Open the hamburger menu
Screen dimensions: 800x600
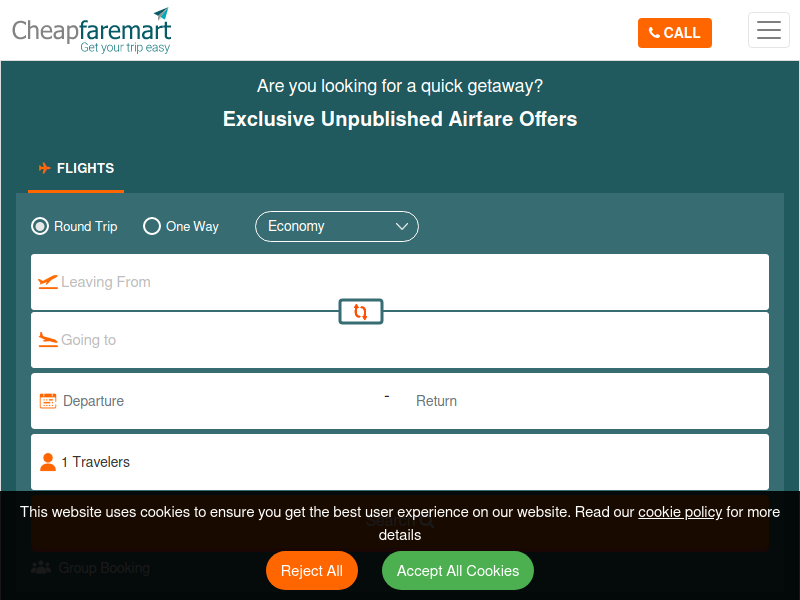(x=768, y=30)
